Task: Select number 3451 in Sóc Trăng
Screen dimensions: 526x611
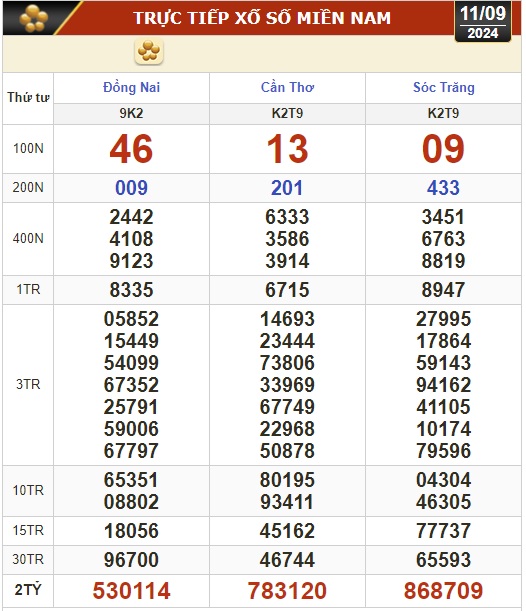Action: pyautogui.click(x=443, y=217)
